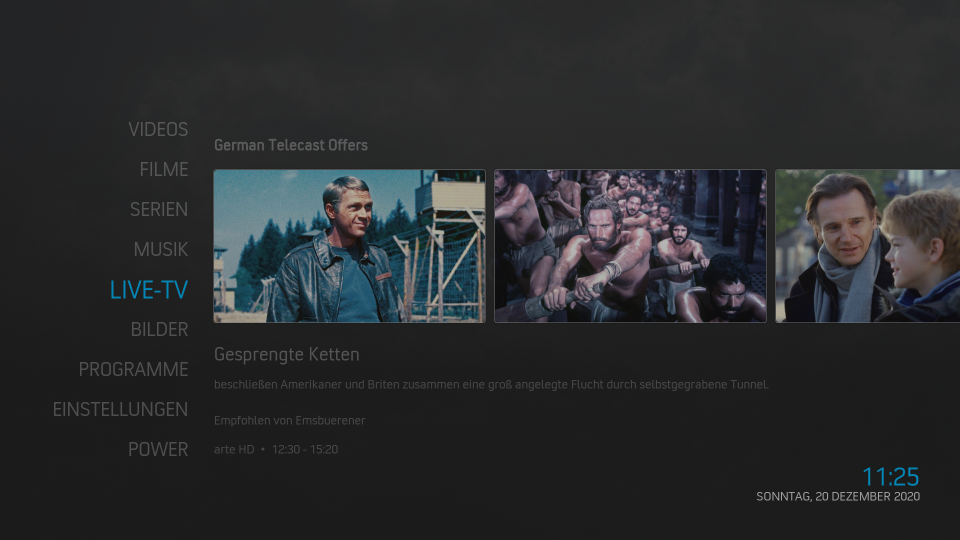
Task: Click the arte HD channel label
Action: 234,449
